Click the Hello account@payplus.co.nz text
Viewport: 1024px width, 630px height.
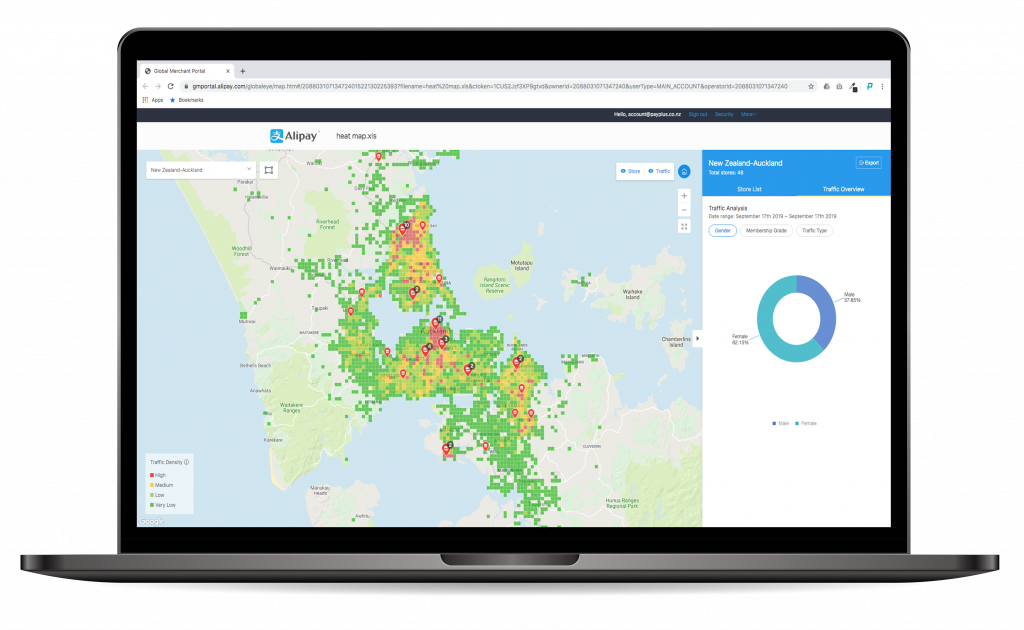647,114
